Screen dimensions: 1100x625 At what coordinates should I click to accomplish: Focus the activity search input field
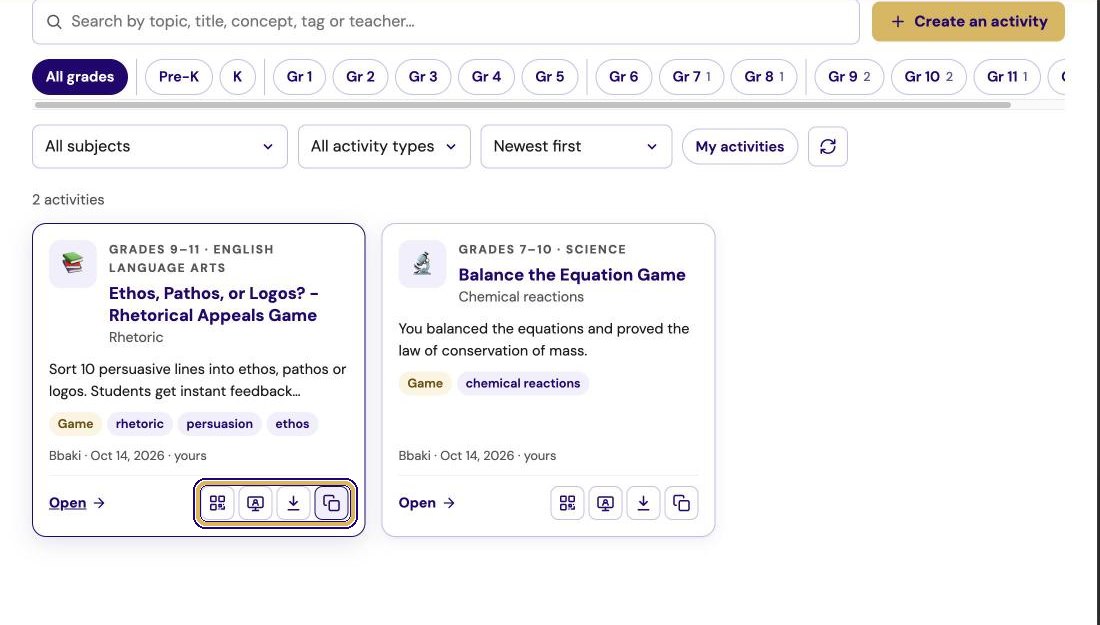click(446, 22)
